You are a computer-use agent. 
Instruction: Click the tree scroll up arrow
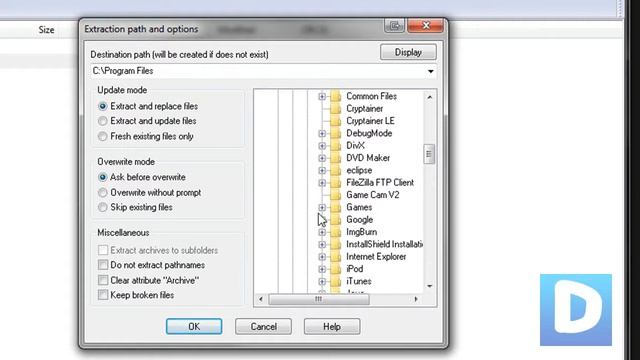click(x=429, y=97)
